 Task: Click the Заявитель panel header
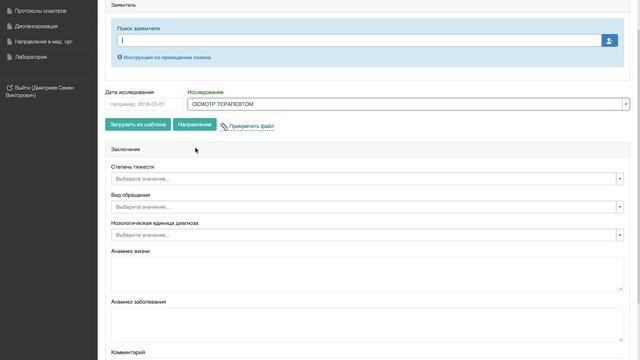click(x=367, y=5)
